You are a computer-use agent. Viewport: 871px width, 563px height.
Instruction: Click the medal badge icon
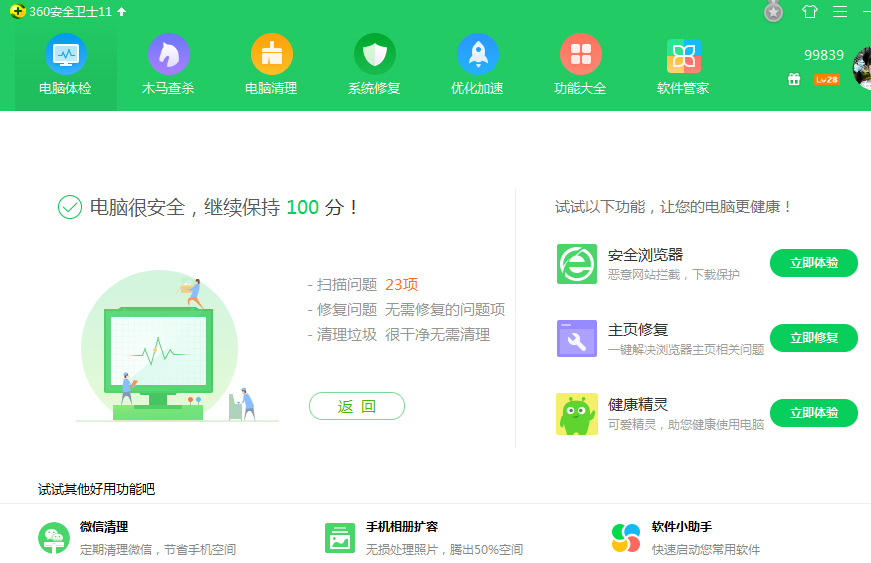point(773,12)
